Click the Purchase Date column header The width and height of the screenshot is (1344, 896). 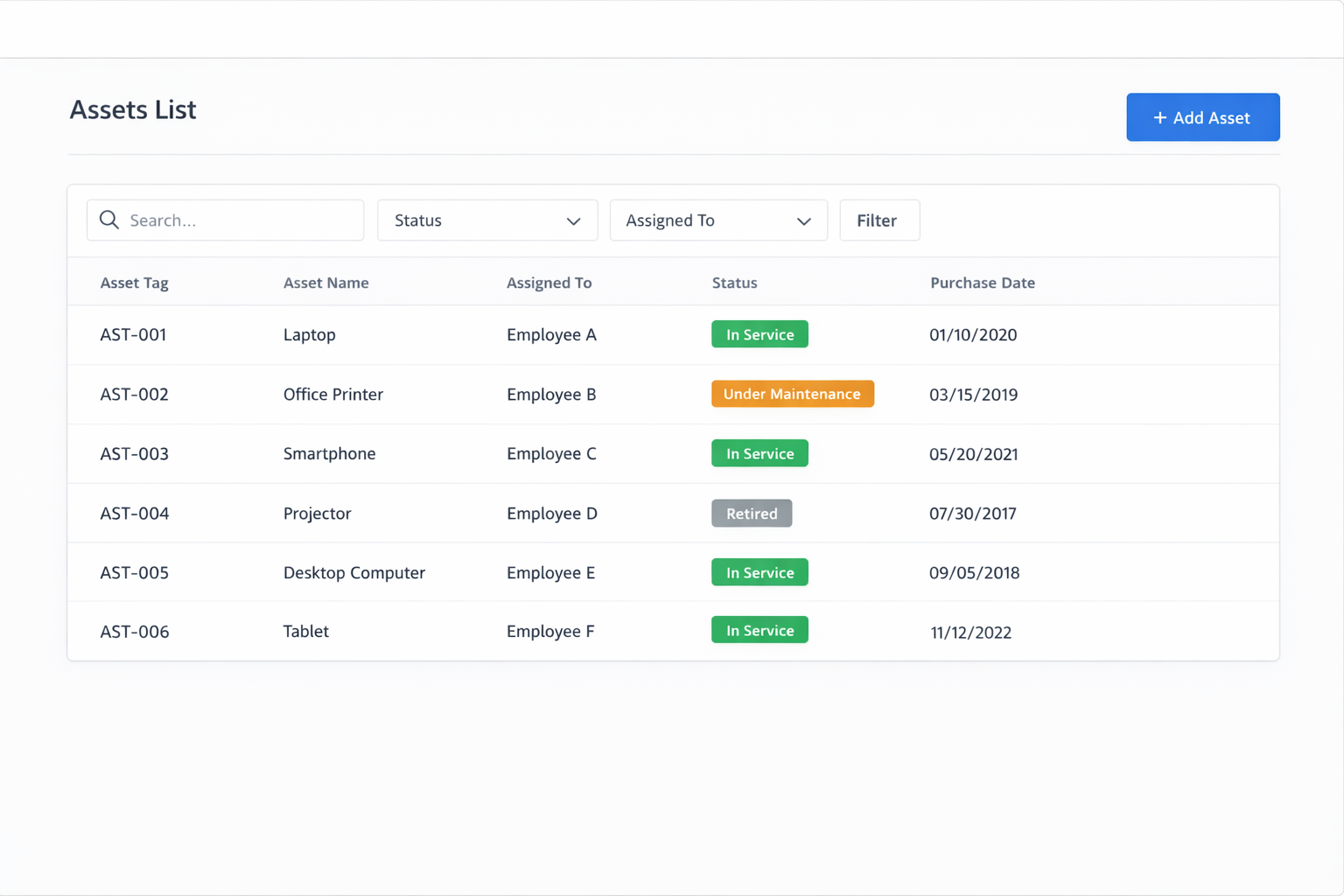[983, 283]
